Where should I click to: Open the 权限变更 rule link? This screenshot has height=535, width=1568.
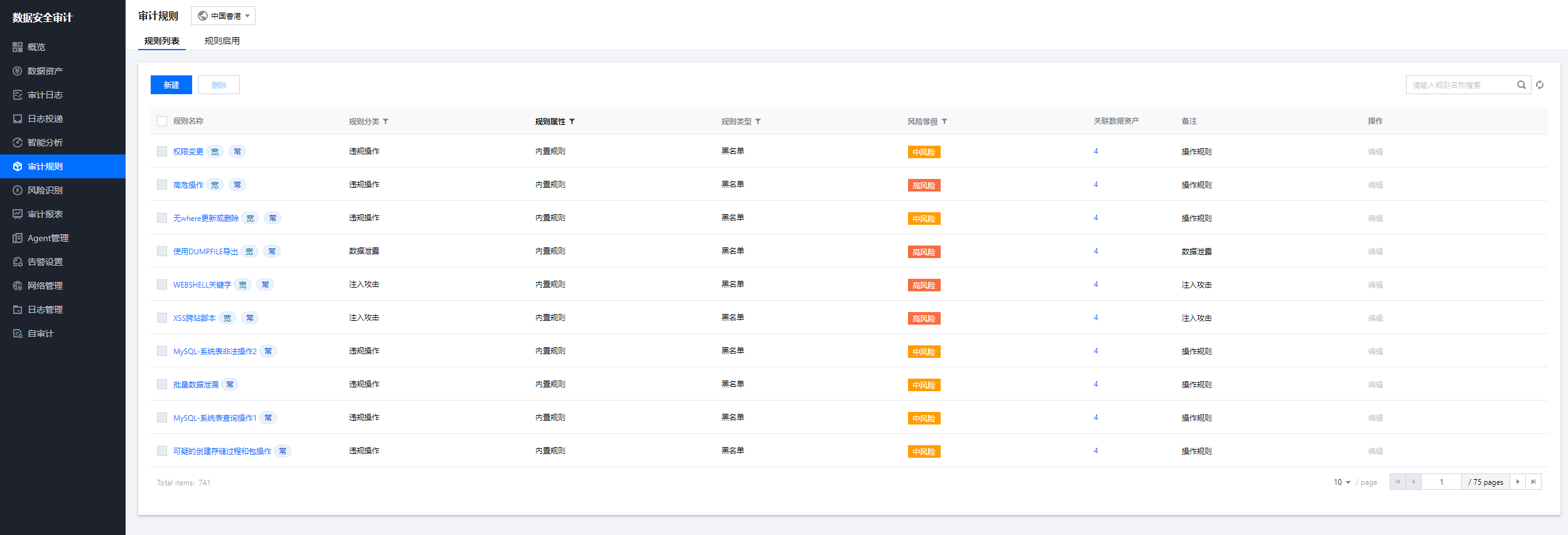[188, 151]
